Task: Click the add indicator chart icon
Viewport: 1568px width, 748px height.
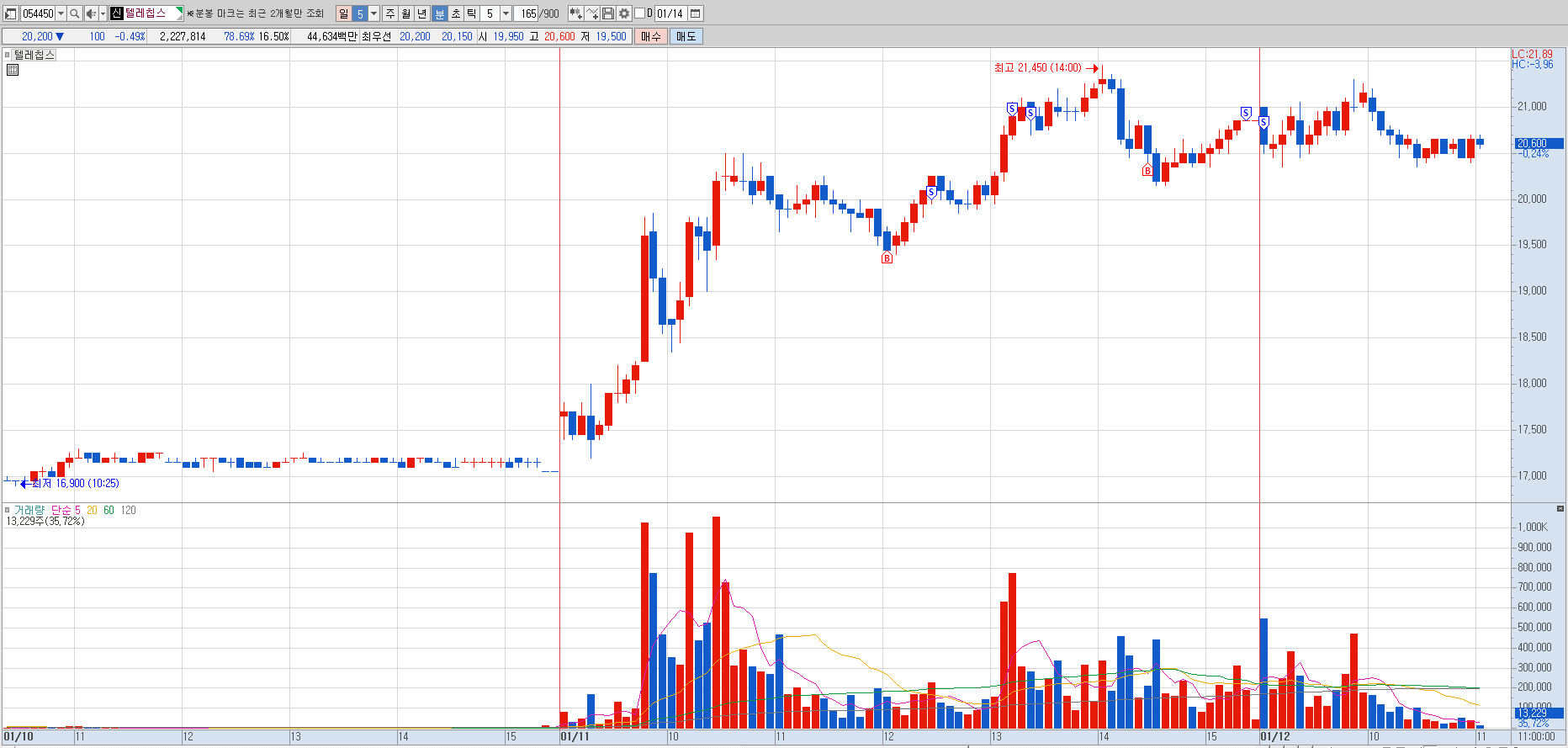Action: [575, 13]
